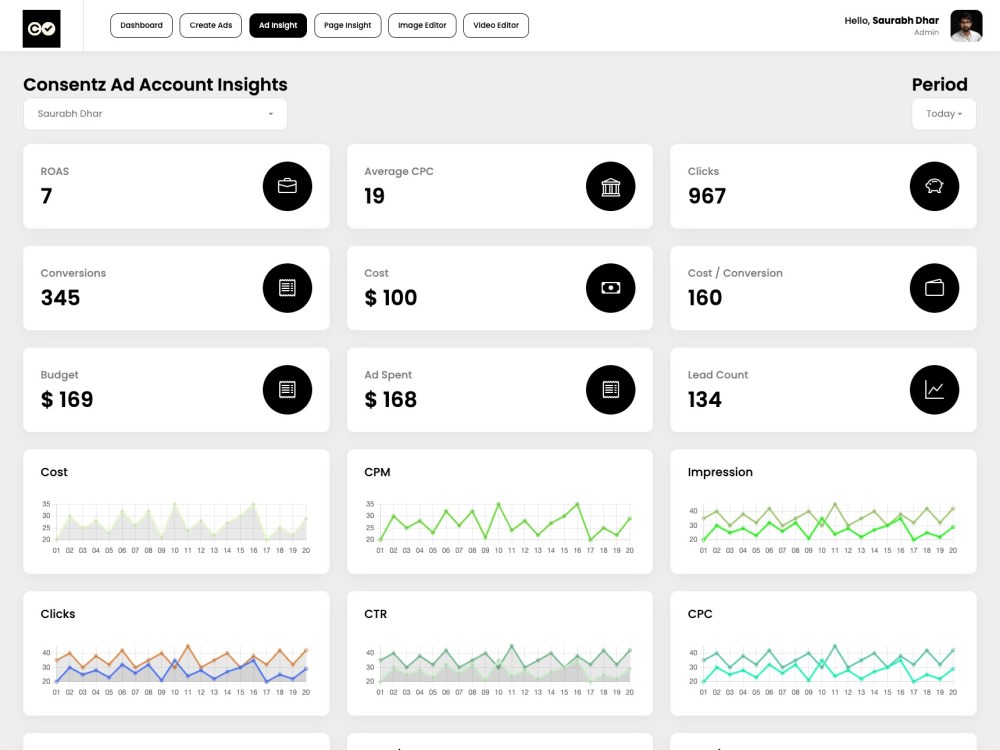Click the Average CPC bank icon
Viewport: 1000px width, 750px height.
610,186
